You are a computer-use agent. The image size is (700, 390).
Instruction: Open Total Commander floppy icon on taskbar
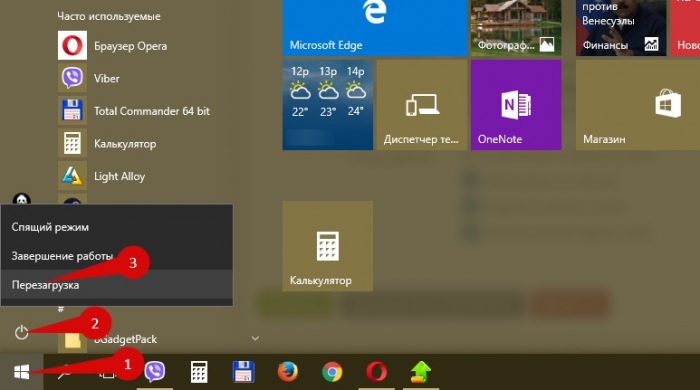243,372
